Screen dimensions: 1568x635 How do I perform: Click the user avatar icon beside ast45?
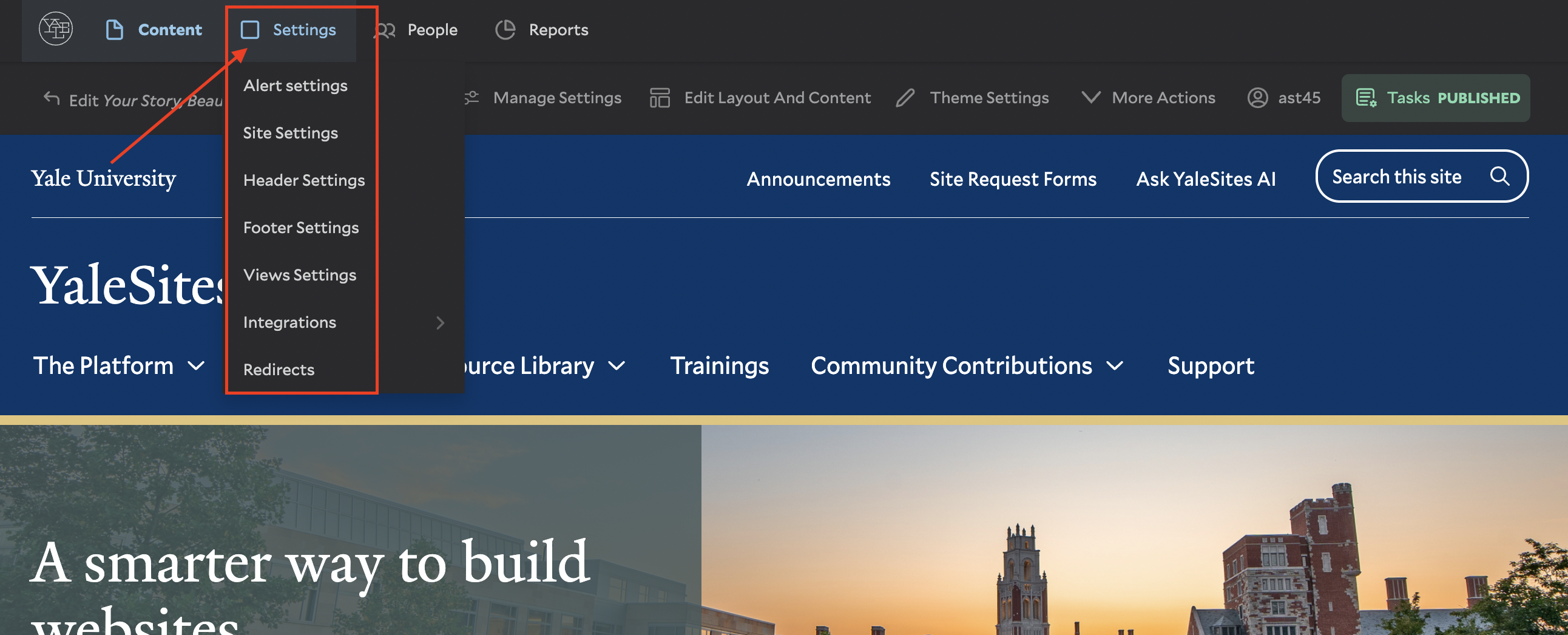(1257, 97)
